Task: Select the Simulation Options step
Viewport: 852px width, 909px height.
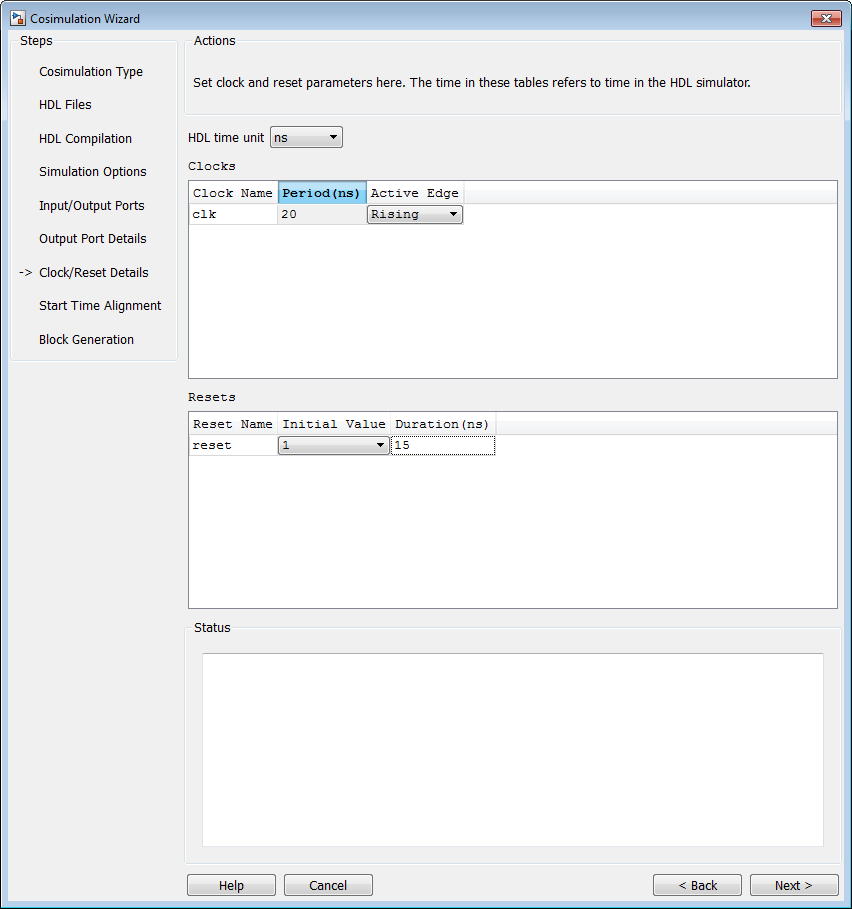Action: [93, 172]
